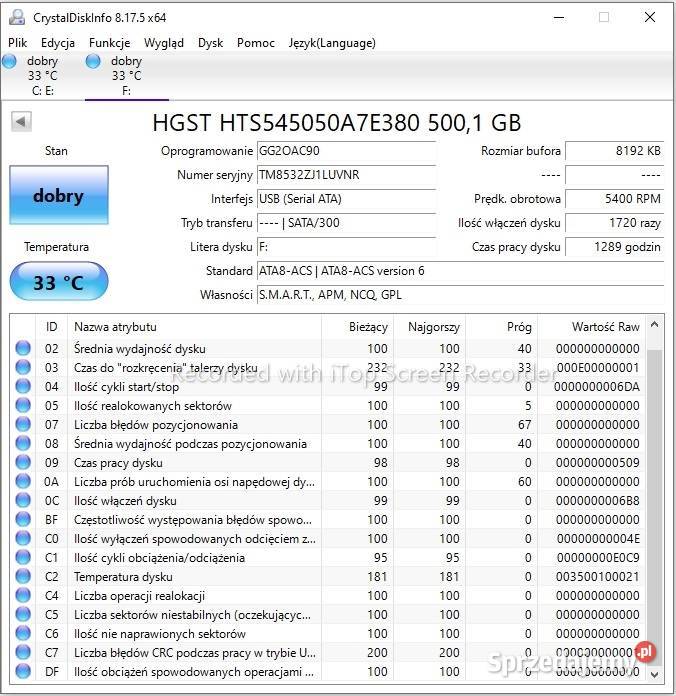Click status circle of attribute C4
The height and width of the screenshot is (696, 676).
[23, 595]
